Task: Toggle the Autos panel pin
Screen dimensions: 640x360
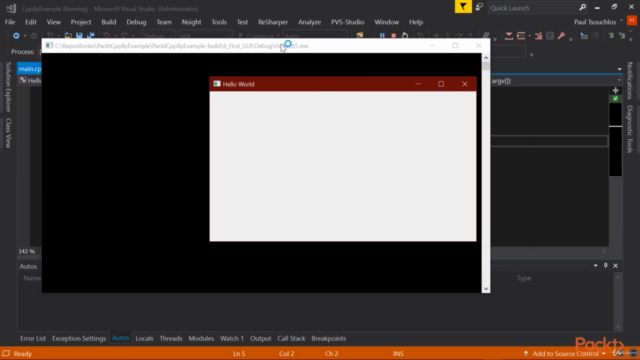Action: pos(605,266)
